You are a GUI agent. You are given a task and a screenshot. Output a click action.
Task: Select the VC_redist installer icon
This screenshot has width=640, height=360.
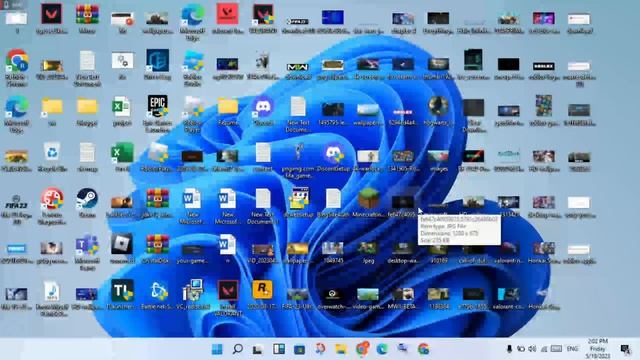[x=193, y=290]
